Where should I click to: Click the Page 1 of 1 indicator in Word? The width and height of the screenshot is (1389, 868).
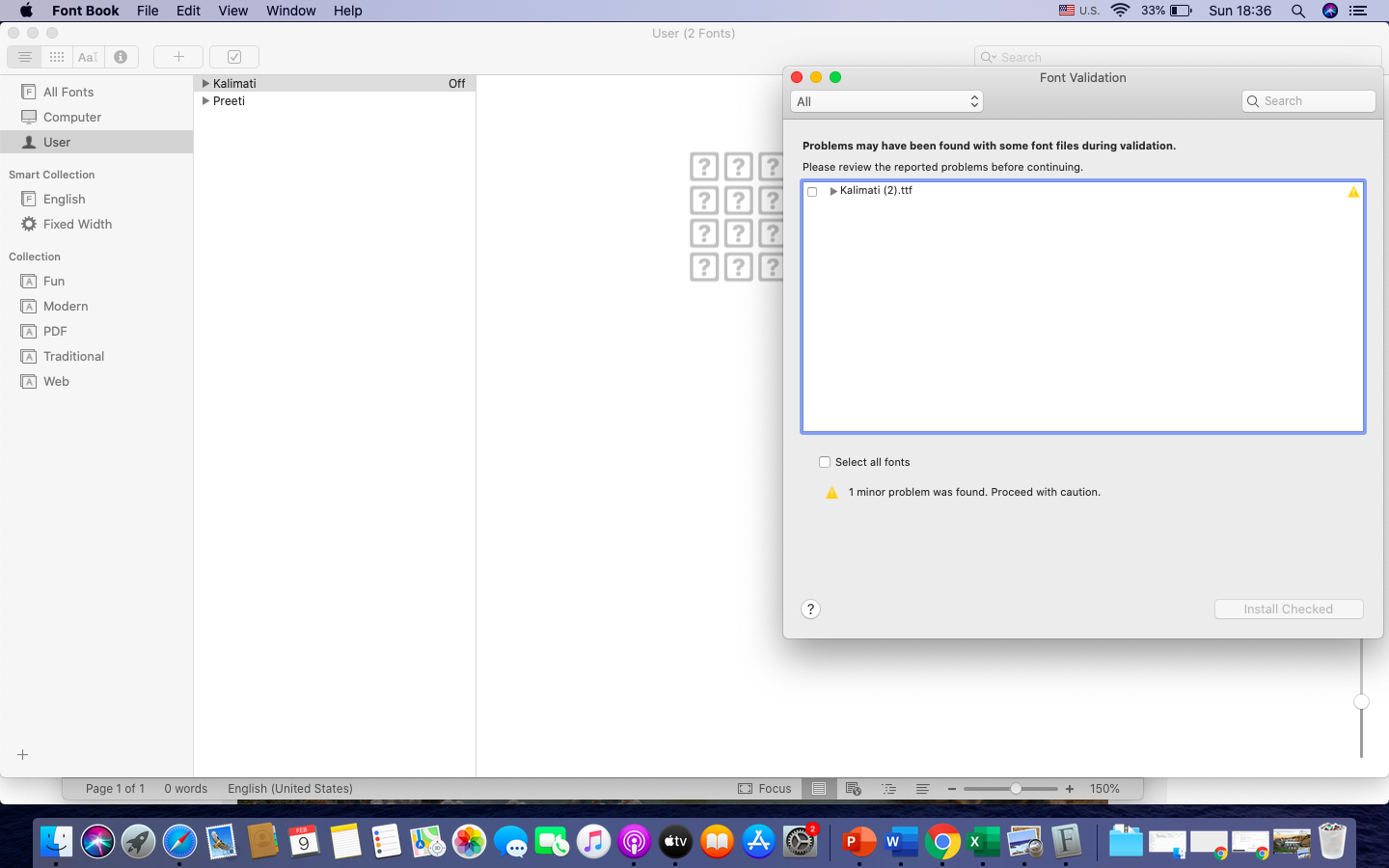pyautogui.click(x=116, y=789)
